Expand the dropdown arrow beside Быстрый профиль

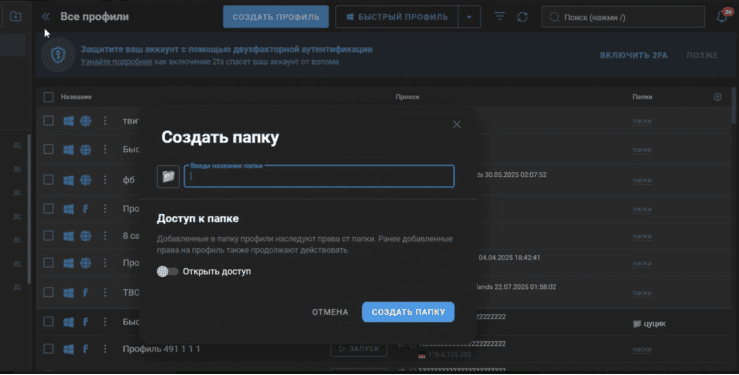click(469, 17)
